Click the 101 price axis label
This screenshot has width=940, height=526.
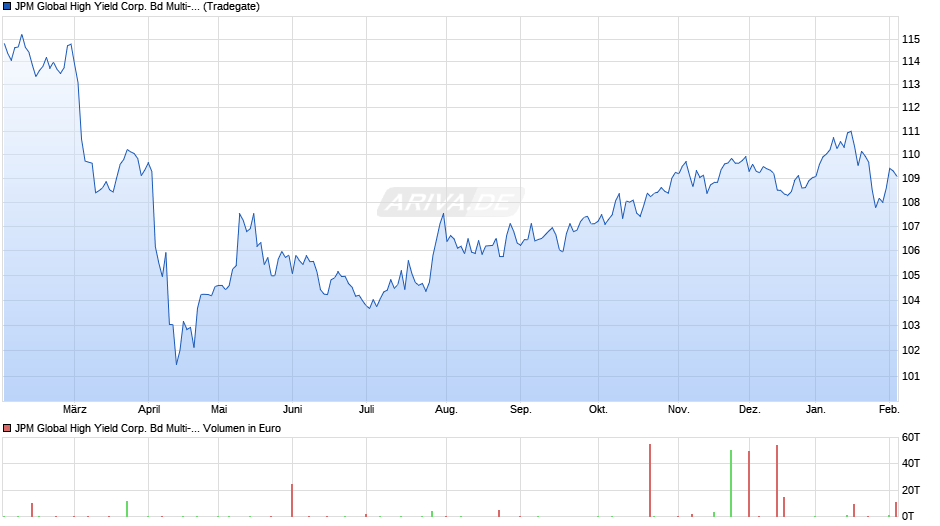[x=911, y=377]
